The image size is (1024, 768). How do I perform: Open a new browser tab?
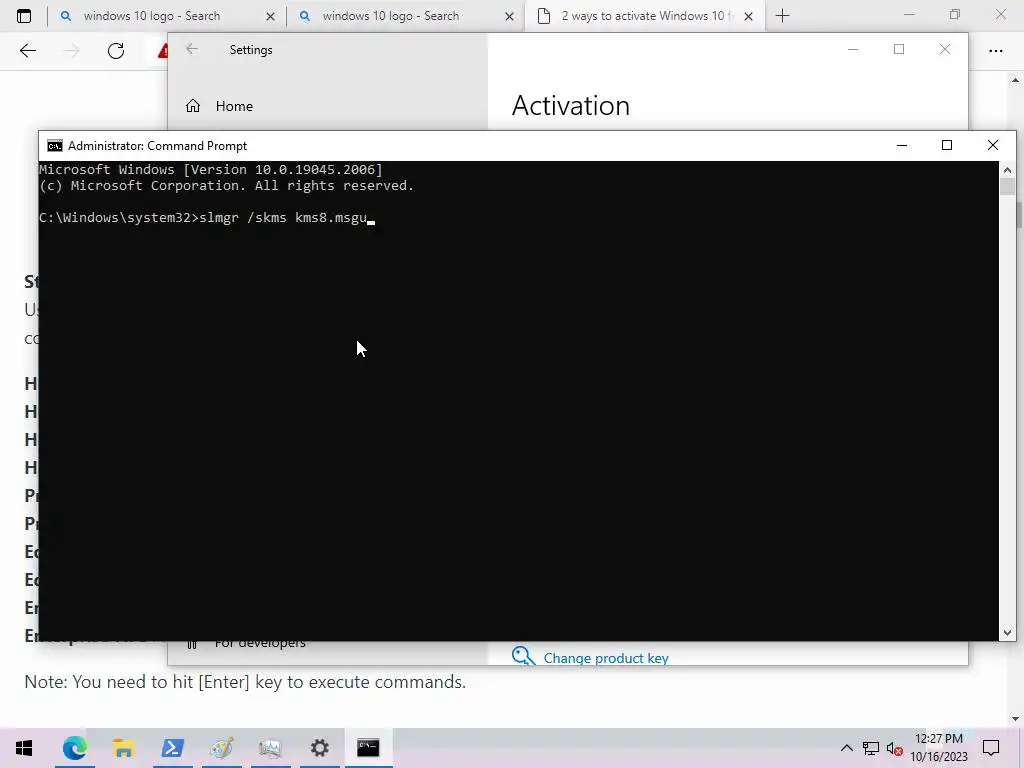(782, 16)
